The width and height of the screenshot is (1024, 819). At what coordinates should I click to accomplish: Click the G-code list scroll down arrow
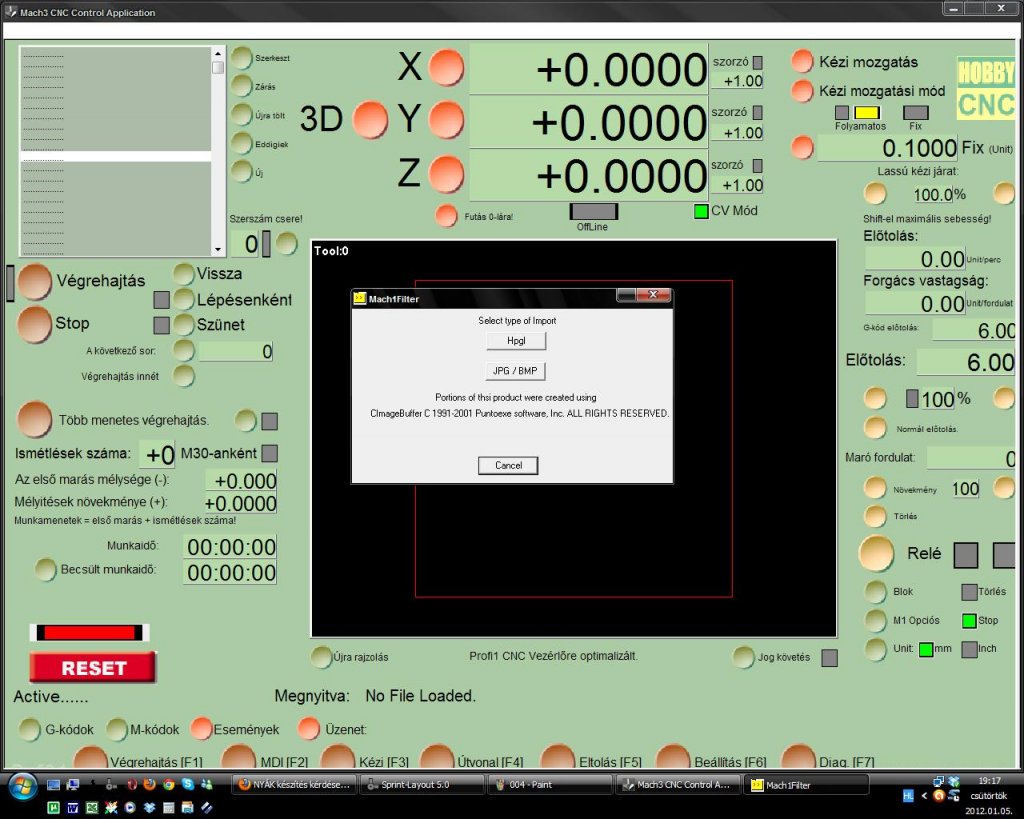(218, 249)
